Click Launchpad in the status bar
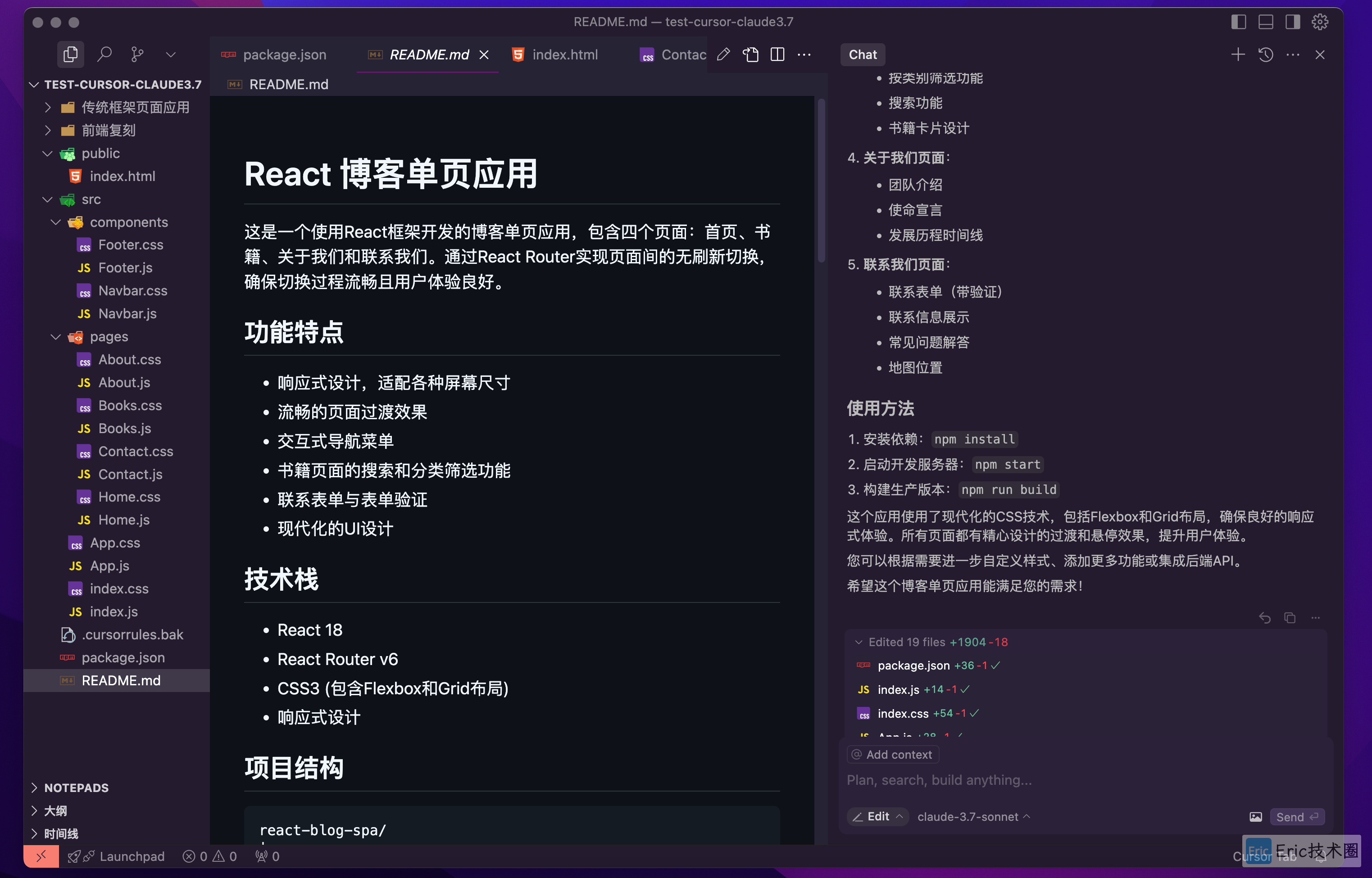This screenshot has width=1372, height=878. (x=116, y=856)
